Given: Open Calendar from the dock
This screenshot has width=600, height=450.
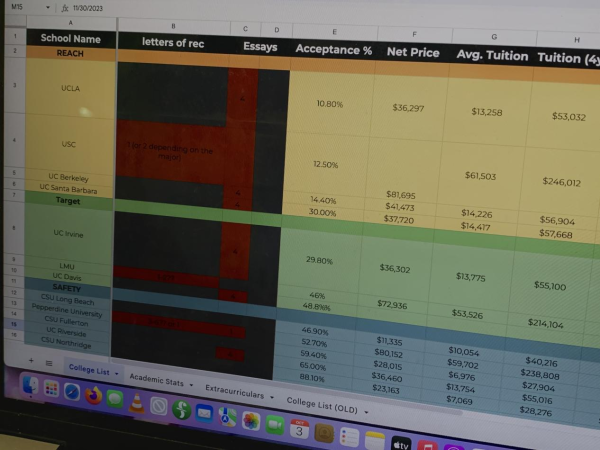Looking at the screenshot, I should click(299, 429).
